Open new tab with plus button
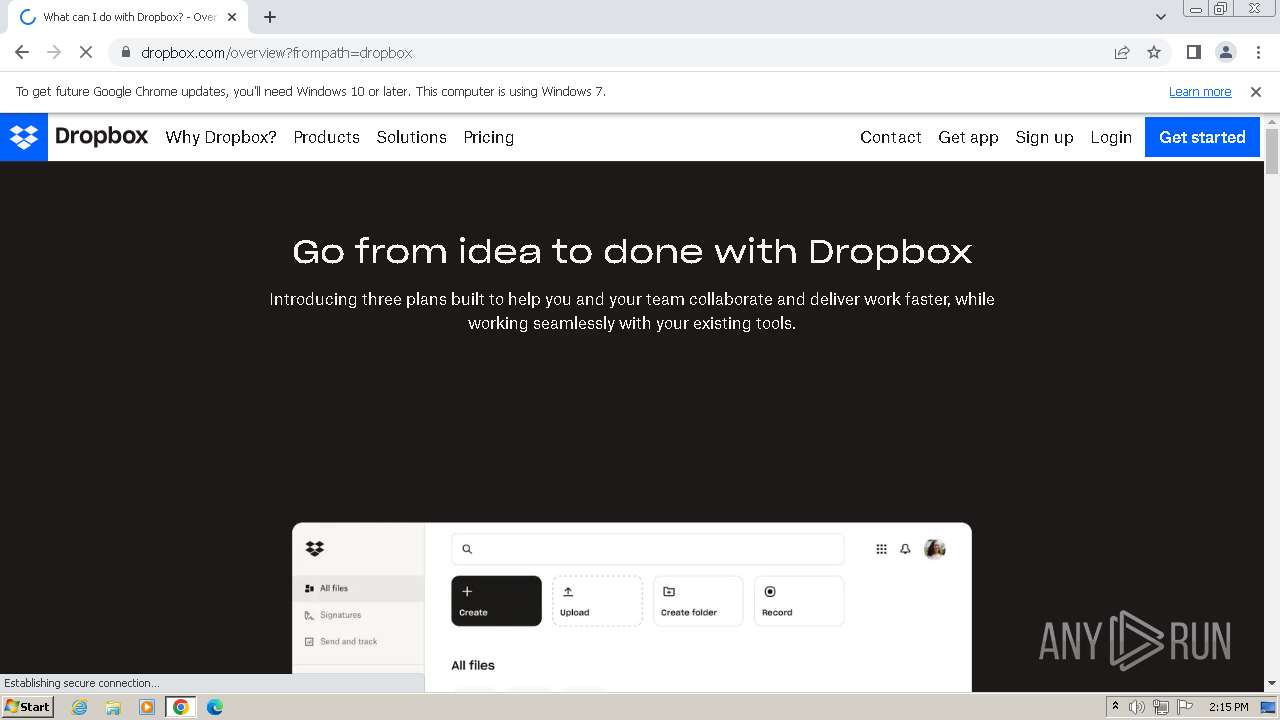This screenshot has height=720, width=1280. [270, 17]
